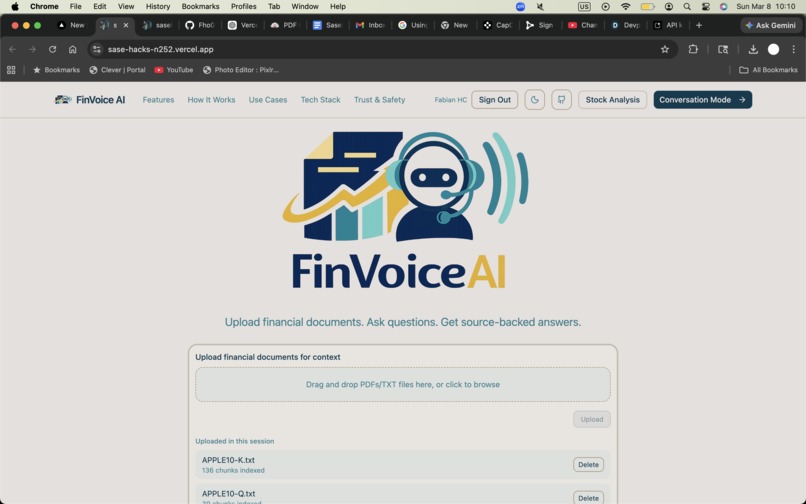Open the Profiles menu
This screenshot has width=806, height=504.
pos(244,7)
